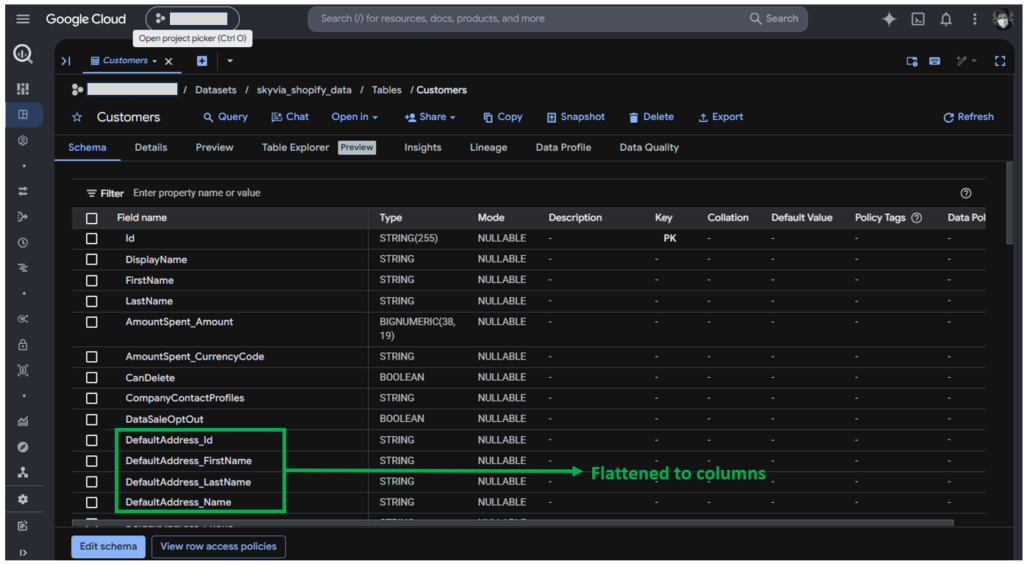Screen dimensions: 1024x564
Task: Check the FirstName field checkbox
Action: point(91,281)
